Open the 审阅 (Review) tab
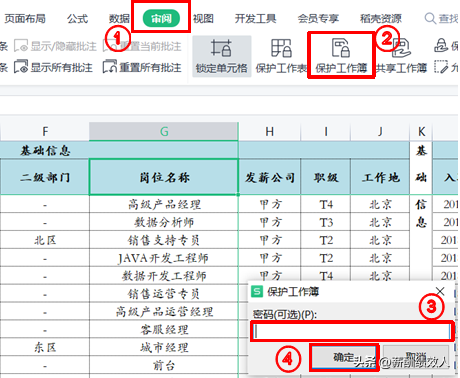460x378 pixels. pyautogui.click(x=161, y=19)
